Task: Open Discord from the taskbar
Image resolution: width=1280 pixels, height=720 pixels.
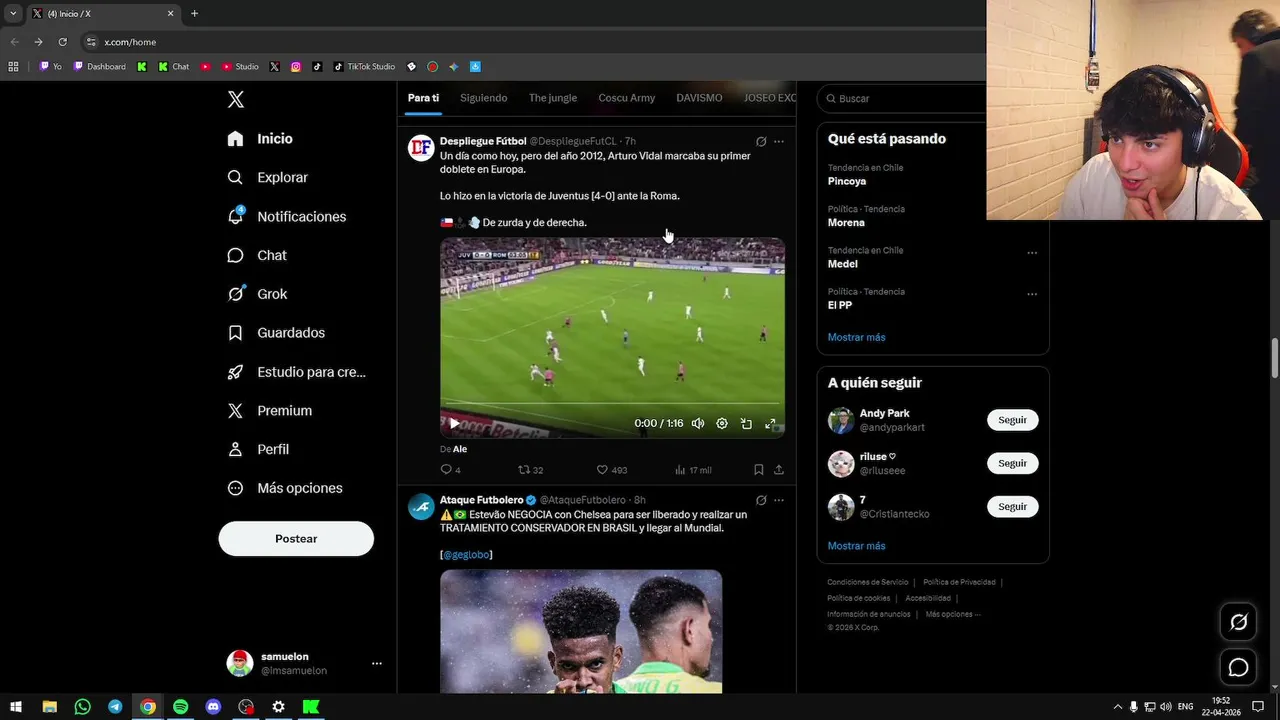Action: (213, 707)
